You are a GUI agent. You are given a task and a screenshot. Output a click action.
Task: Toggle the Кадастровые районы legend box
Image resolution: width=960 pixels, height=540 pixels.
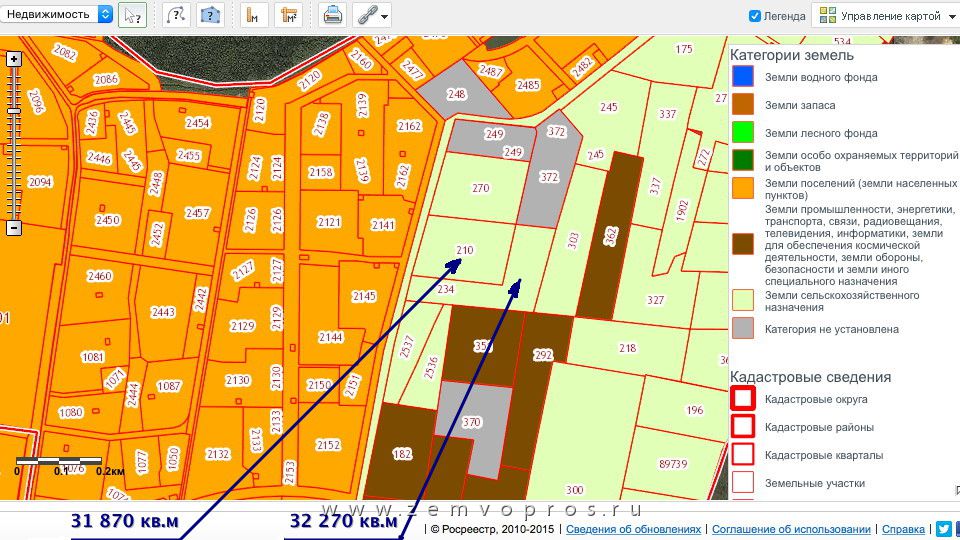click(x=743, y=427)
